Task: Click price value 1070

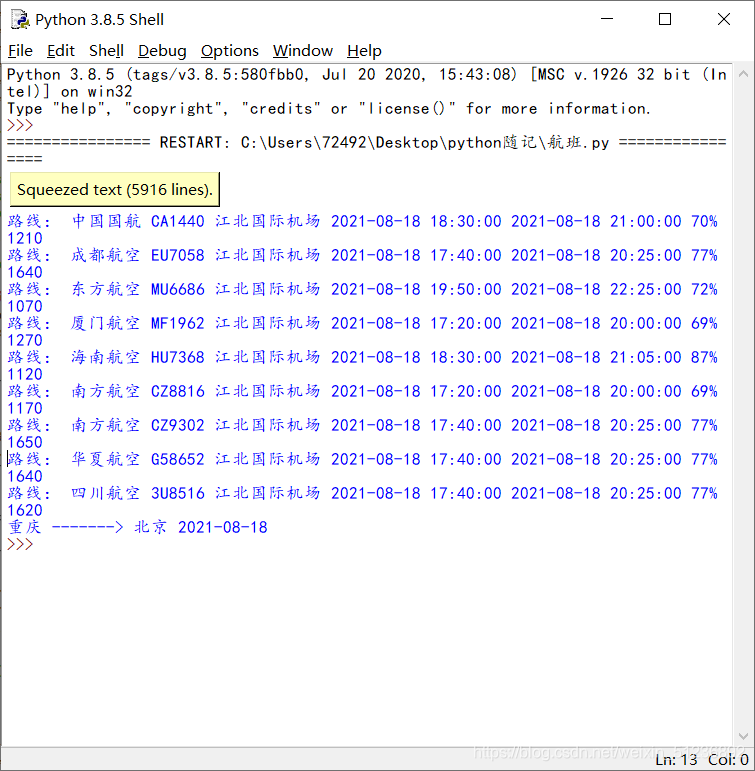Action: point(25,306)
